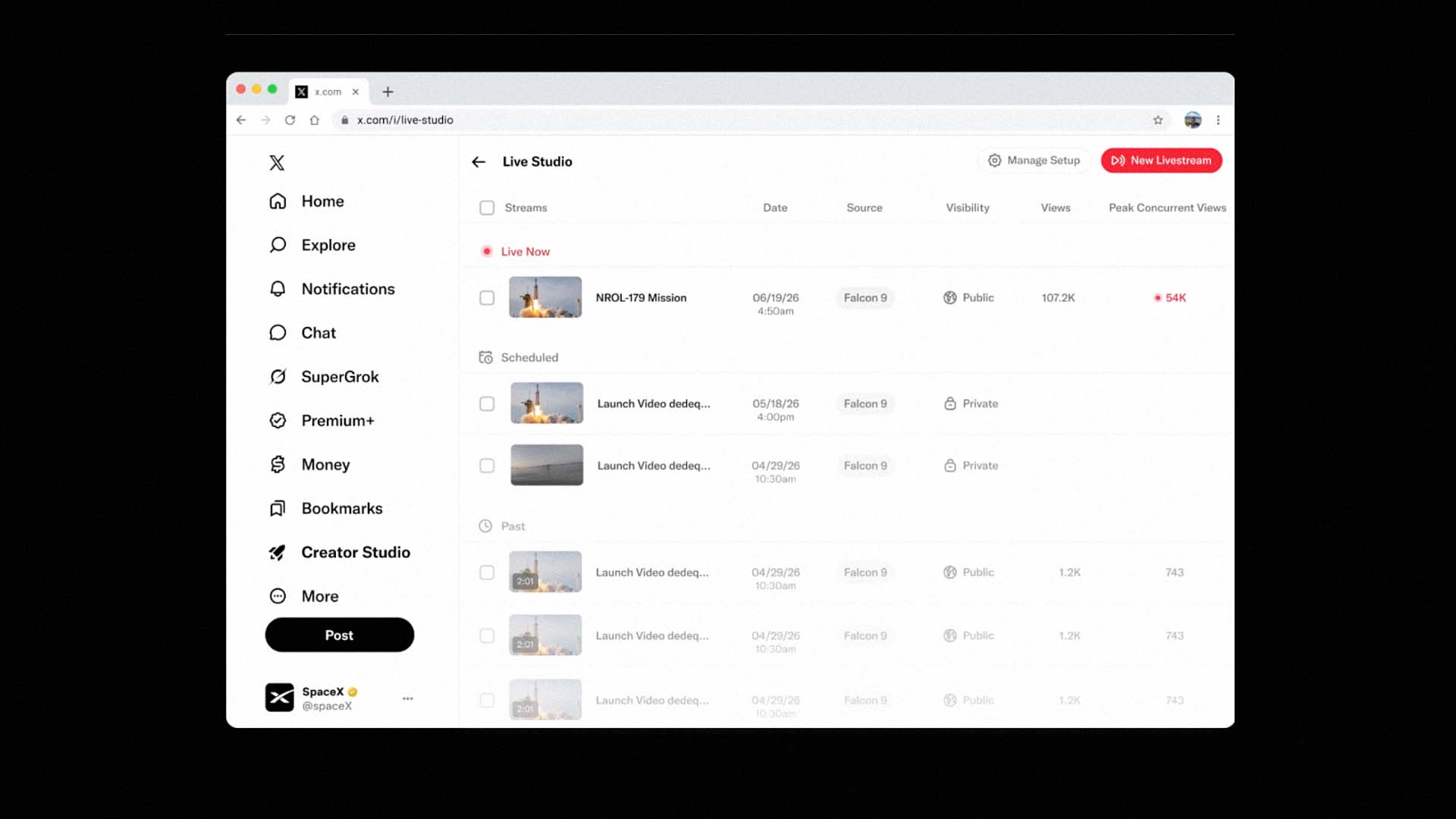Click the SpaceX profile avatar
The image size is (1456, 819).
click(x=280, y=698)
